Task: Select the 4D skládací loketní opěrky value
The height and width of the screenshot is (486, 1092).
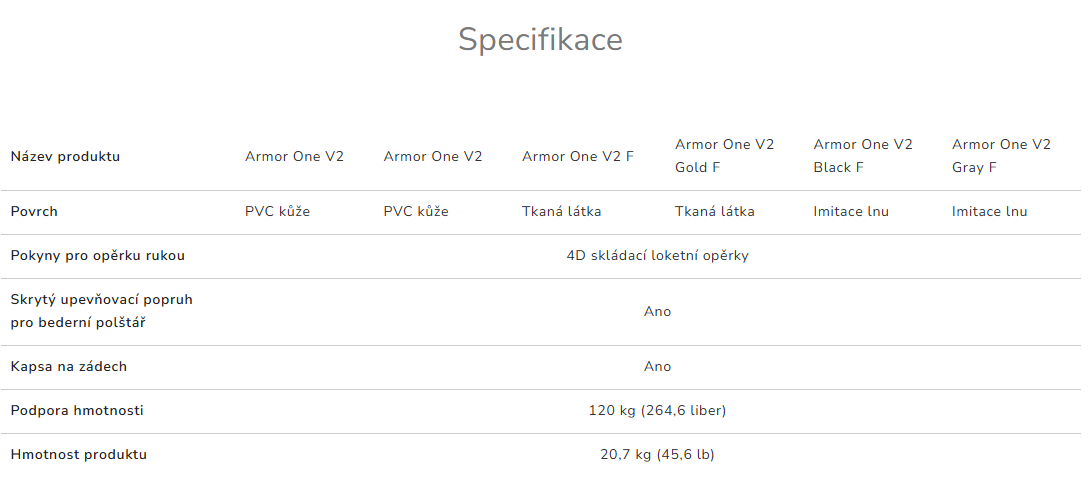Action: click(657, 255)
